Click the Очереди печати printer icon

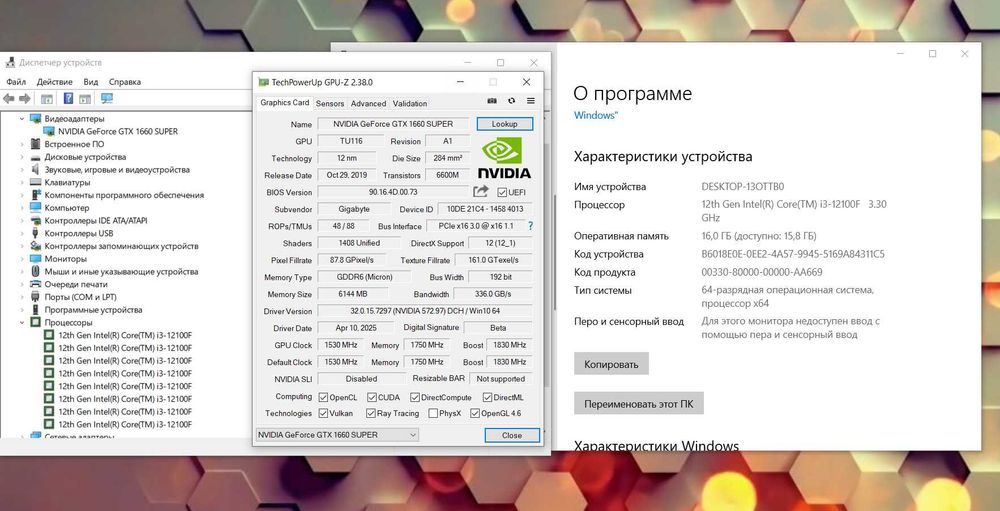click(35, 285)
